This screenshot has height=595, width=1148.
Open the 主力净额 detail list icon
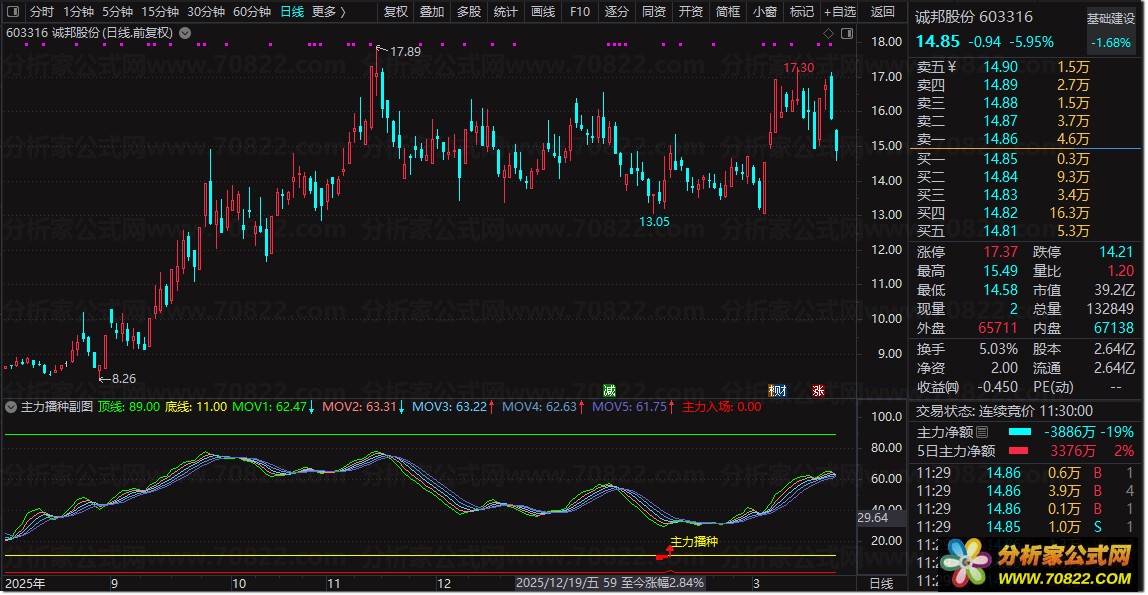coord(981,432)
